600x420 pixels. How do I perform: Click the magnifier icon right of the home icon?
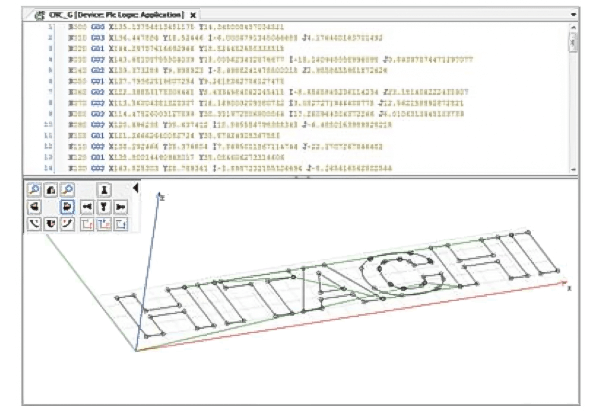[x=67, y=190]
